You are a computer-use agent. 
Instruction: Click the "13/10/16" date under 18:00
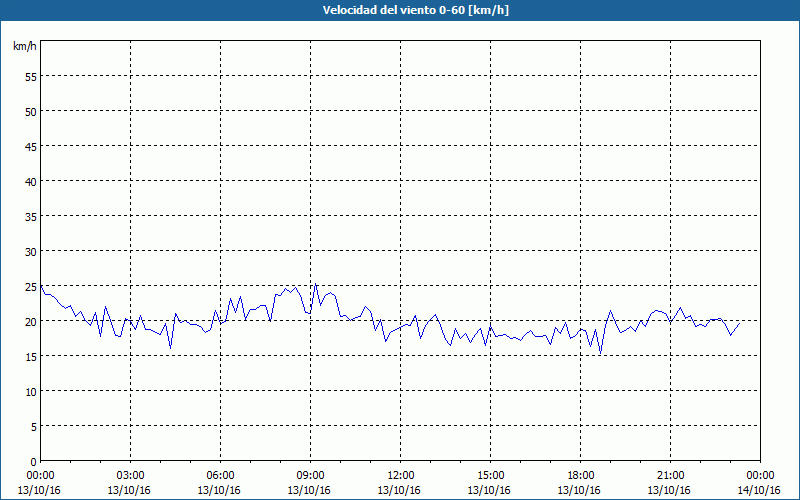pos(579,490)
